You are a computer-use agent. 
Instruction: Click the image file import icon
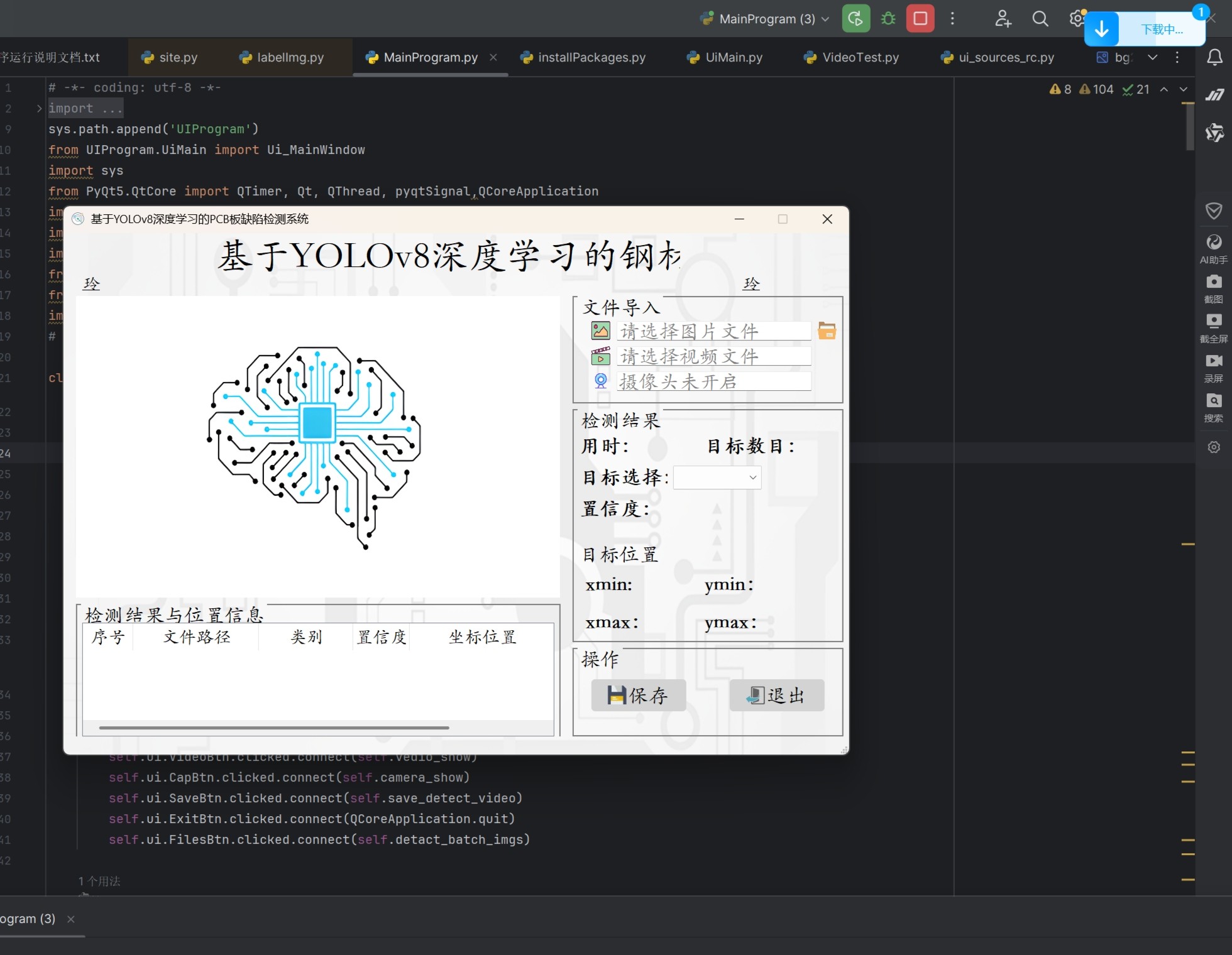601,331
